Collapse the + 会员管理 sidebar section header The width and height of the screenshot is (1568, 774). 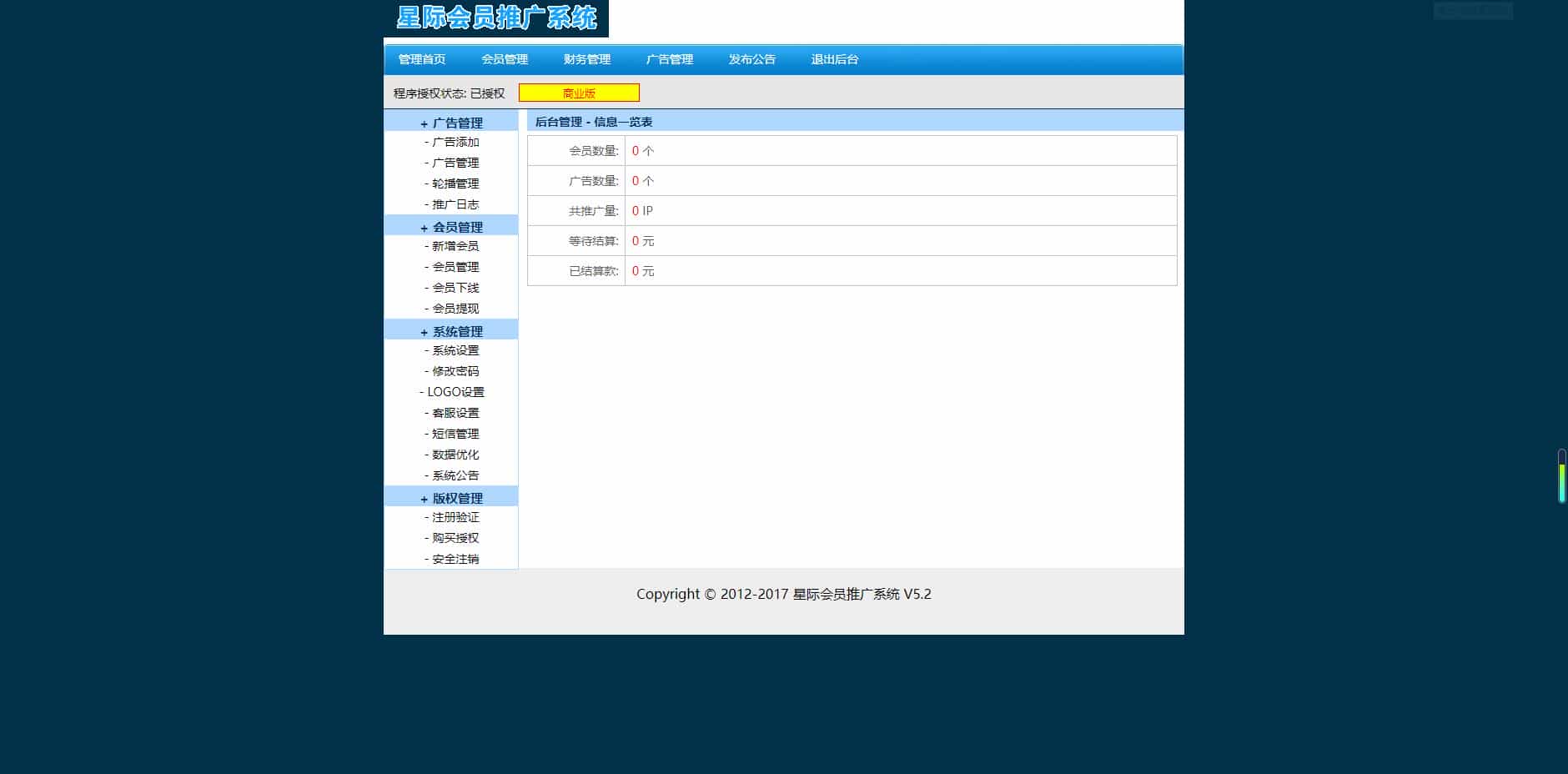(x=451, y=227)
